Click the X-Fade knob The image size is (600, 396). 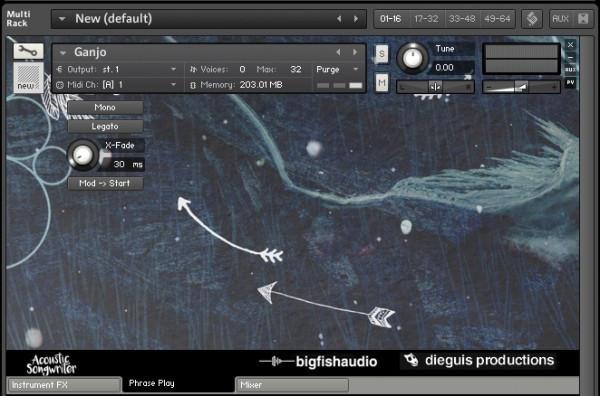point(83,155)
